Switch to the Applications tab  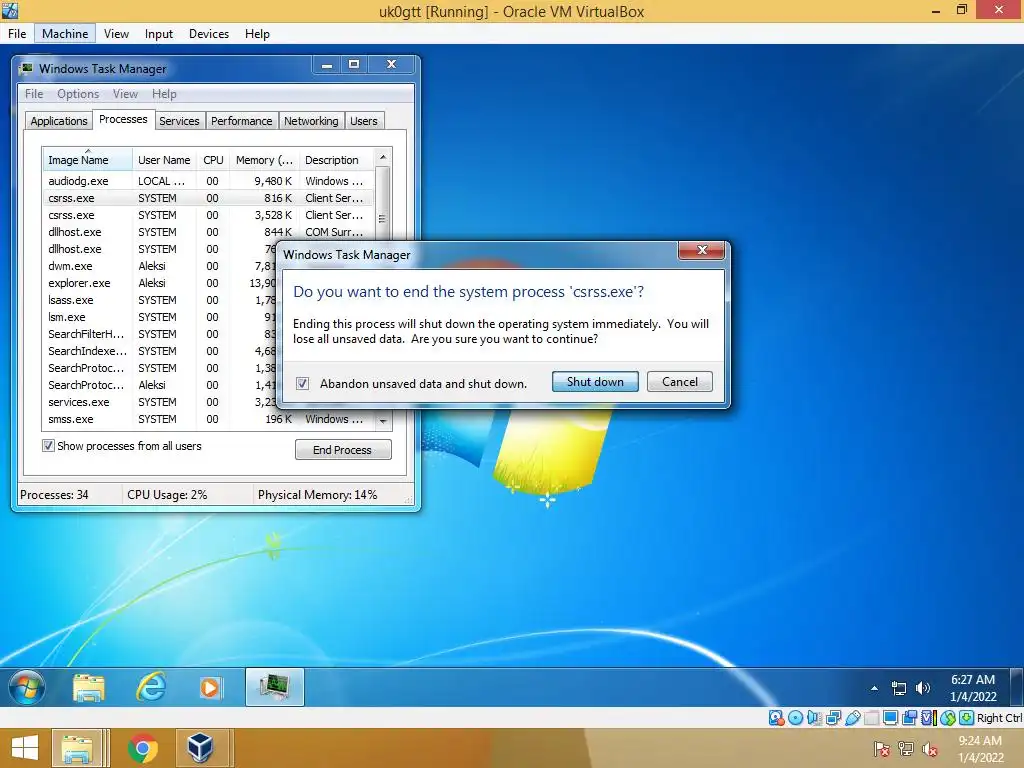[59, 121]
